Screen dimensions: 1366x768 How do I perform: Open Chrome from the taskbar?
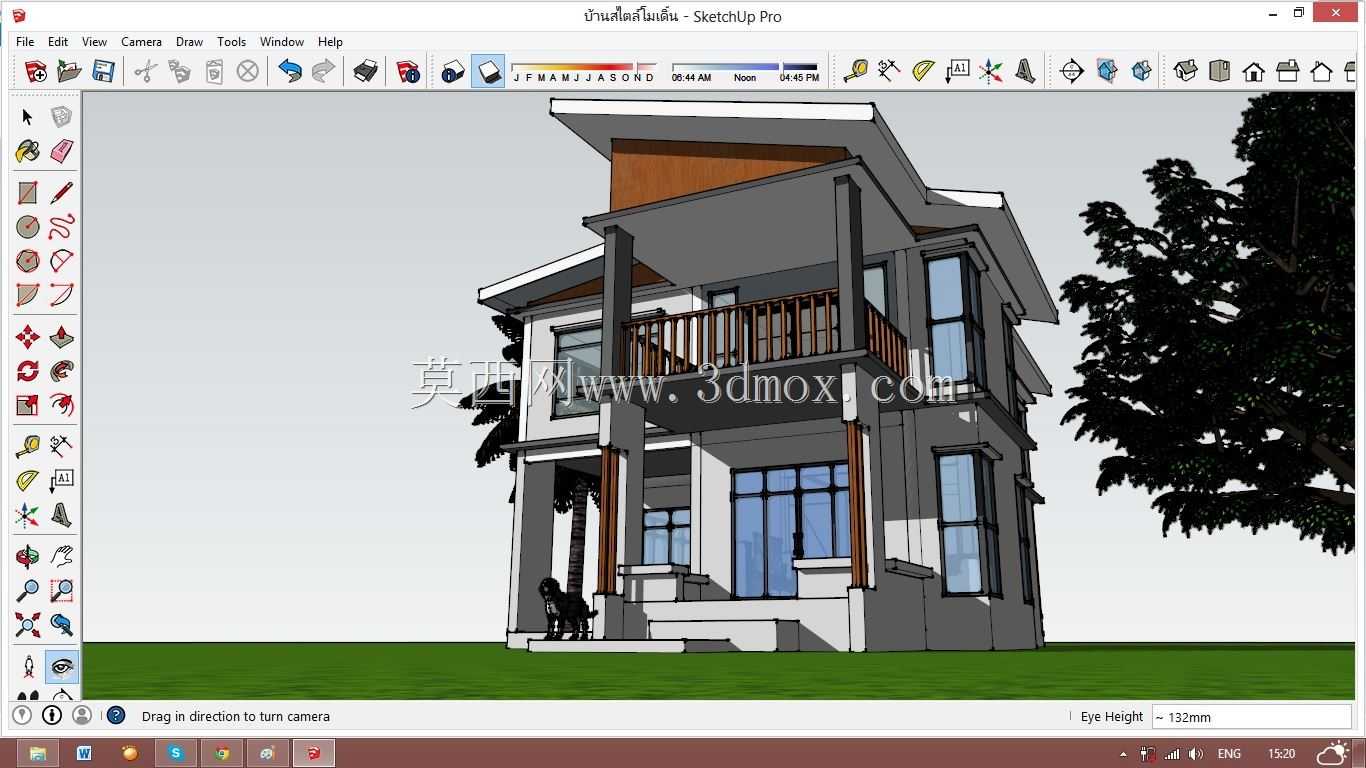pos(222,753)
